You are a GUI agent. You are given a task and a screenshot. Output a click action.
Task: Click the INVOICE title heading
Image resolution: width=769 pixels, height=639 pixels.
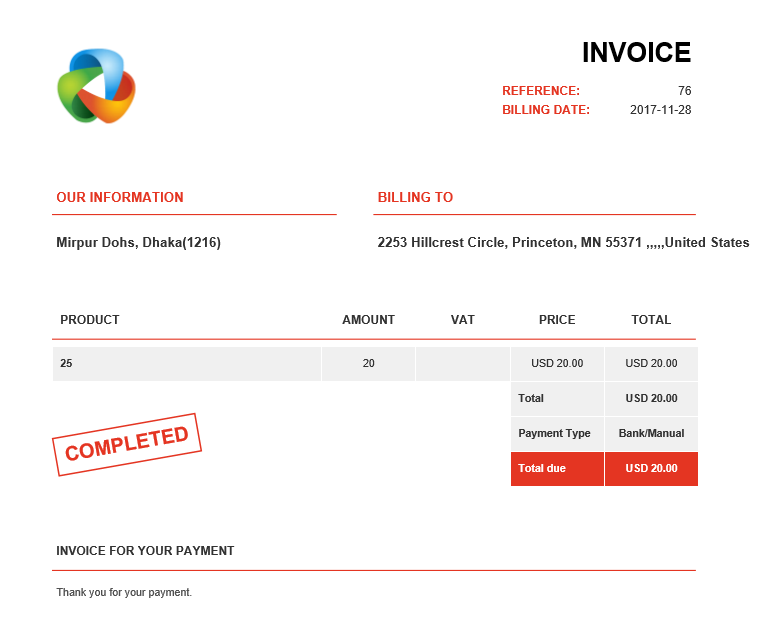(x=636, y=52)
